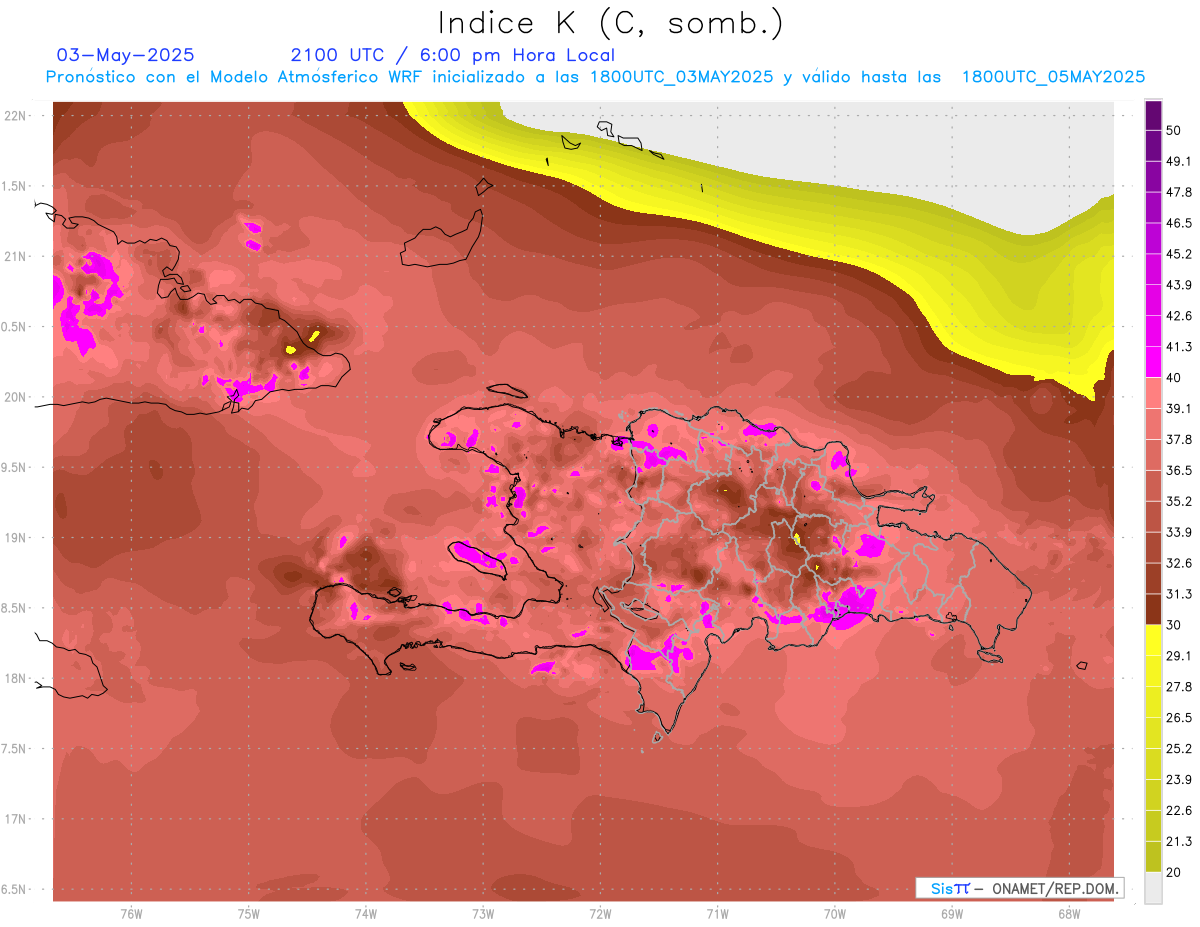Select the '33.9' legend value

1178,532
